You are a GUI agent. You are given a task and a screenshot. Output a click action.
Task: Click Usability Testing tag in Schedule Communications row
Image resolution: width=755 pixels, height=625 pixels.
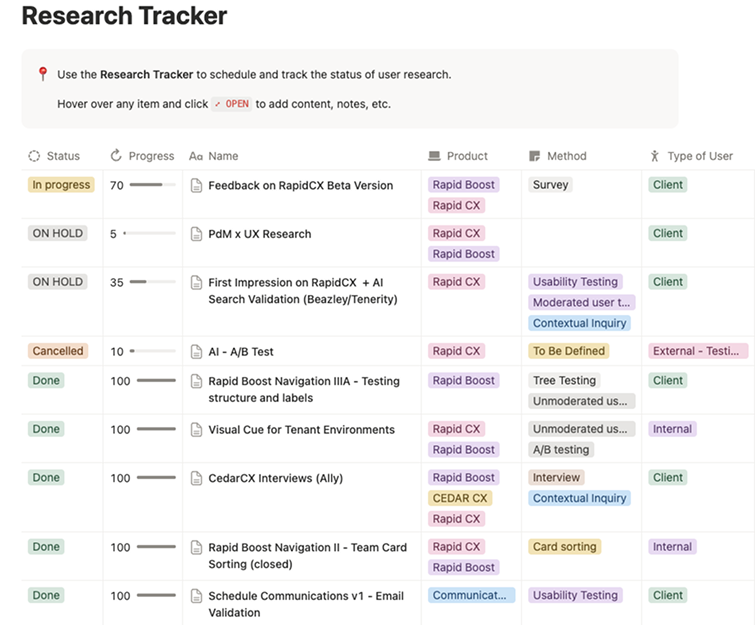(x=575, y=595)
